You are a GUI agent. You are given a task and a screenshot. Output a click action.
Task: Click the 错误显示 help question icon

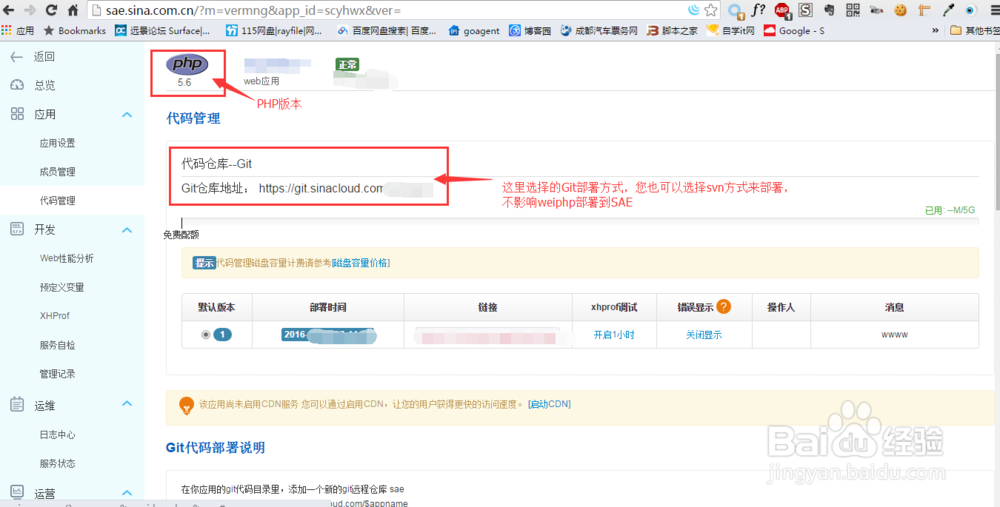[723, 307]
